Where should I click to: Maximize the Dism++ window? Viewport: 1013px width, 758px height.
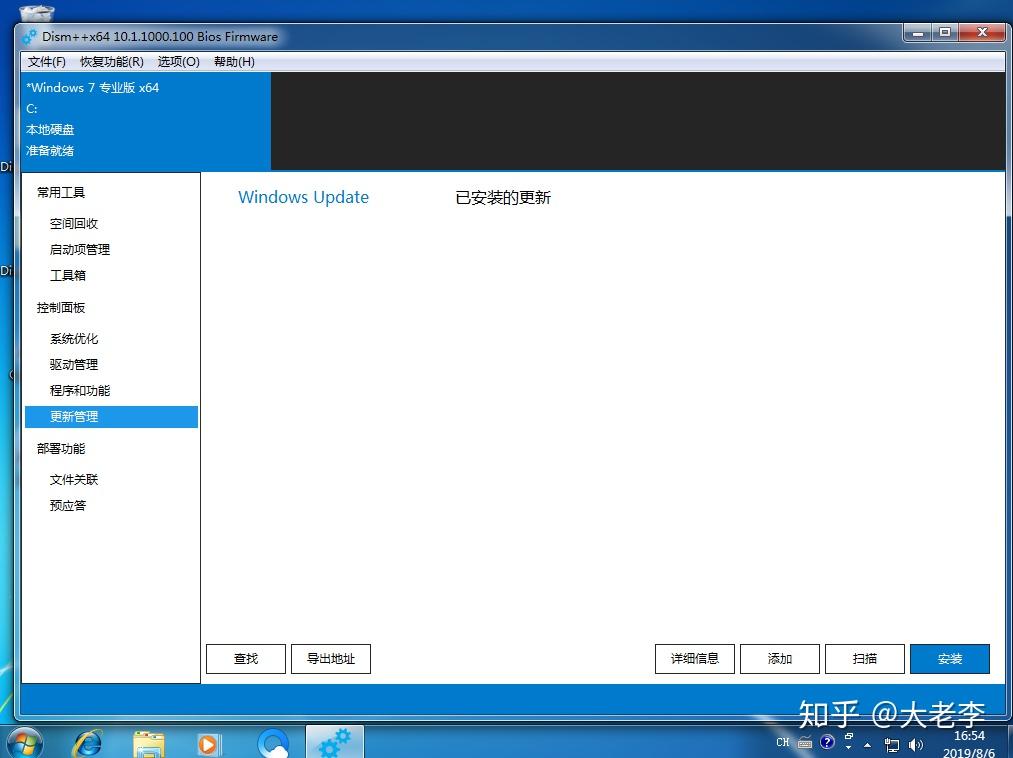point(945,32)
